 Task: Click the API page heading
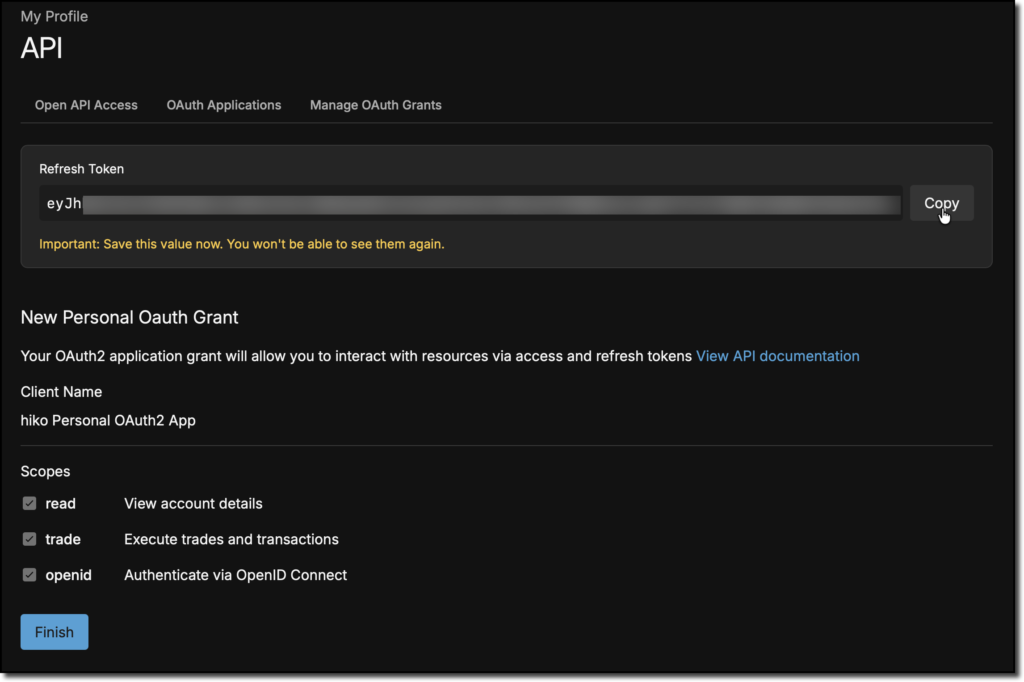click(42, 48)
